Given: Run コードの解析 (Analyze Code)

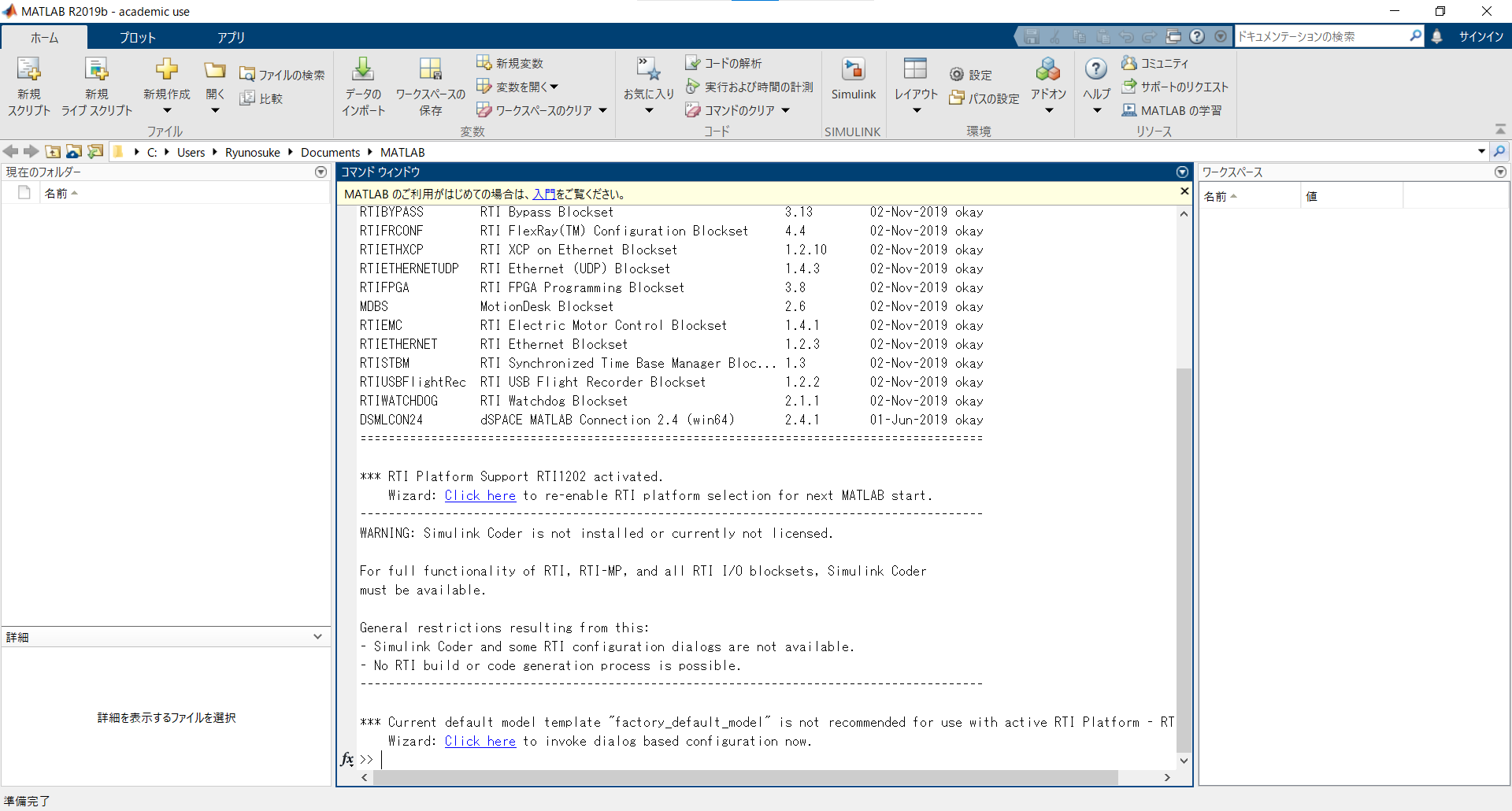Looking at the screenshot, I should click(x=724, y=62).
